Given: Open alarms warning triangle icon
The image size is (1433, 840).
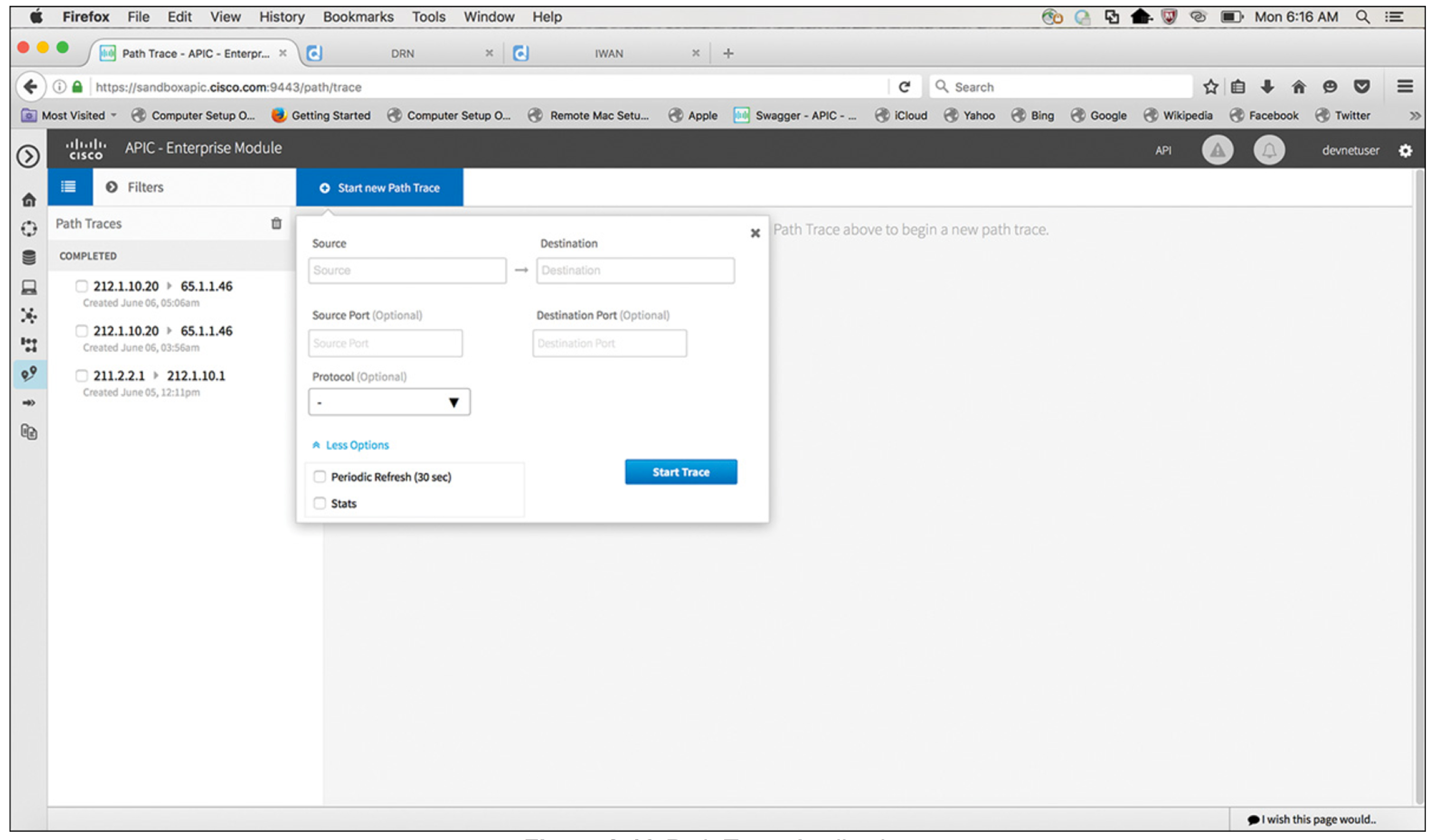Looking at the screenshot, I should click(x=1217, y=150).
